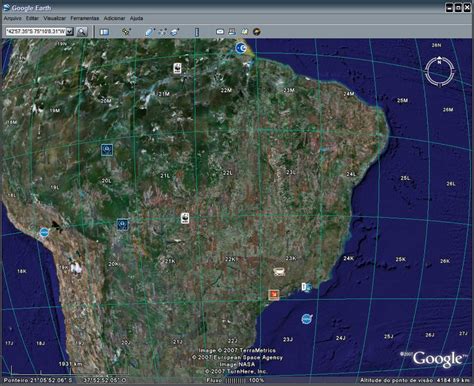Open the coordinates search dropdown arrow
Viewport: 474px width, 386px height.
pyautogui.click(x=70, y=32)
